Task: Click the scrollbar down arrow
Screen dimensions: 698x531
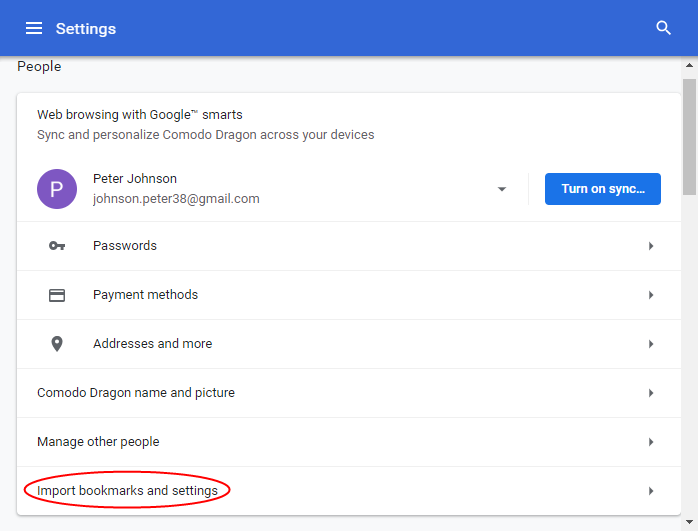Action: (690, 522)
